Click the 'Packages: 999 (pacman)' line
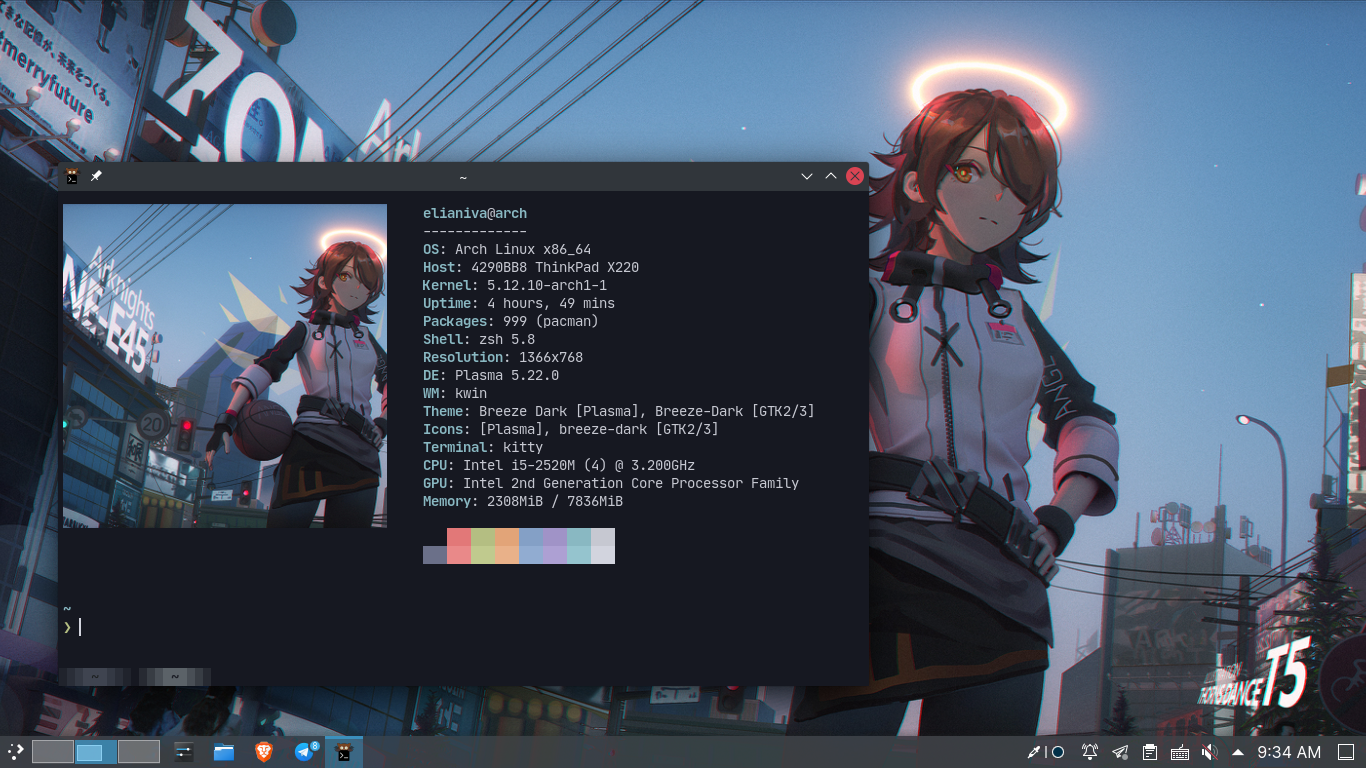The width and height of the screenshot is (1366, 768). [511, 321]
